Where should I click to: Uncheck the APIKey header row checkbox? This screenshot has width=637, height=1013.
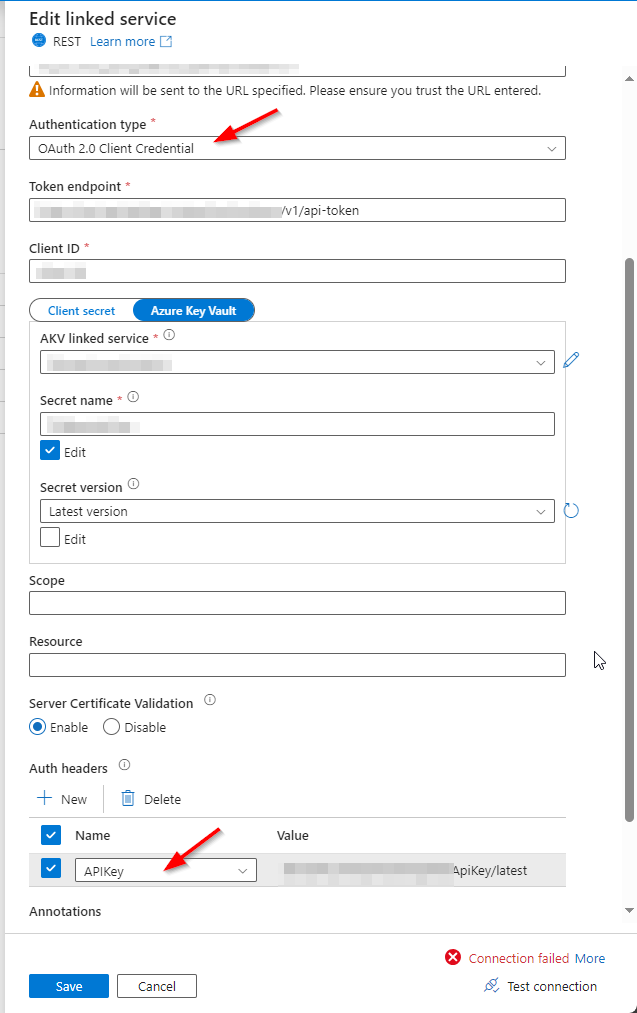pyautogui.click(x=51, y=868)
